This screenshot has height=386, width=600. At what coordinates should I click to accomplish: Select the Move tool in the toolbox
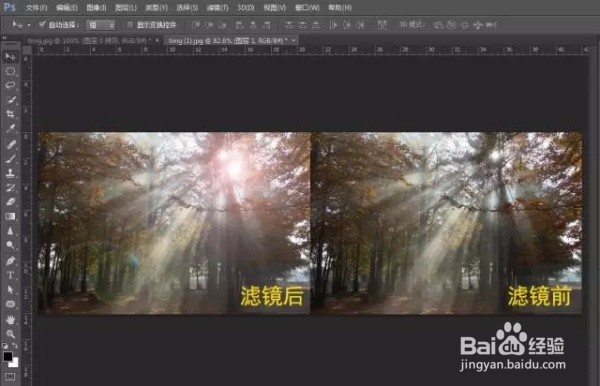pyautogui.click(x=10, y=57)
